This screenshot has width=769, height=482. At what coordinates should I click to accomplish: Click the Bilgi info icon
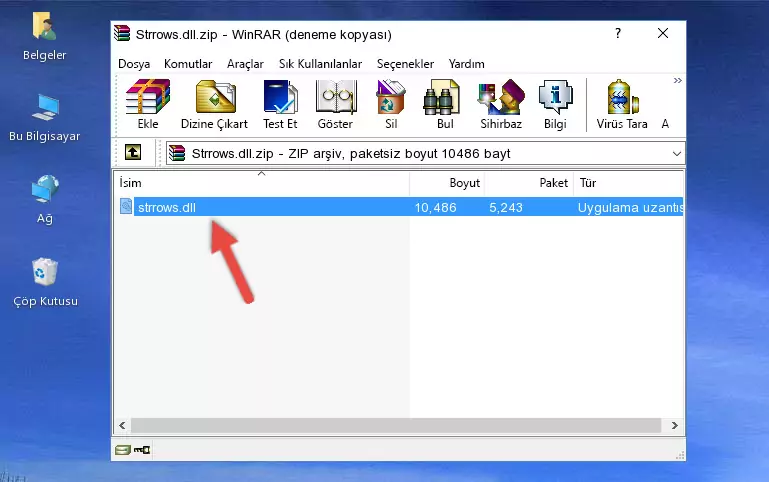(x=555, y=104)
